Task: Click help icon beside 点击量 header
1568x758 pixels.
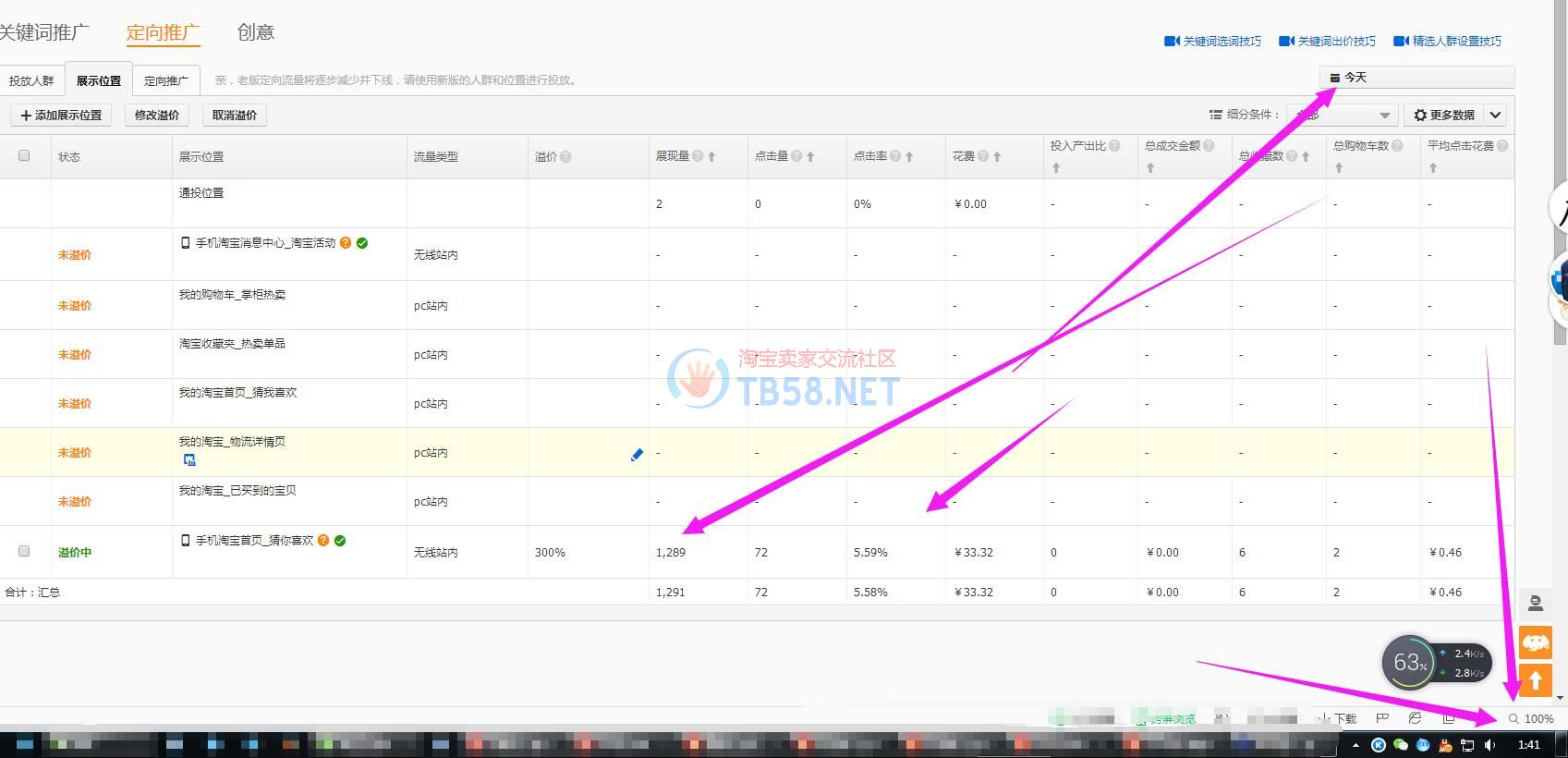Action: pyautogui.click(x=796, y=156)
